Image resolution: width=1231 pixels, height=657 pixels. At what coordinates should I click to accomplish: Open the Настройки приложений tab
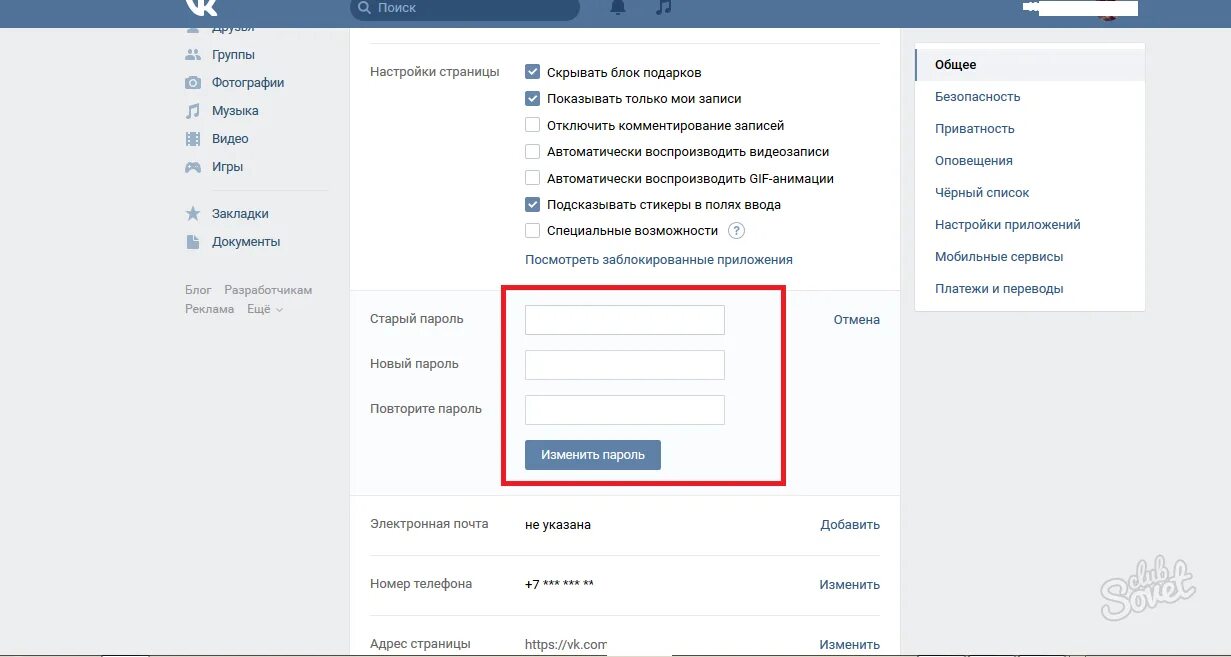pyautogui.click(x=1030, y=225)
